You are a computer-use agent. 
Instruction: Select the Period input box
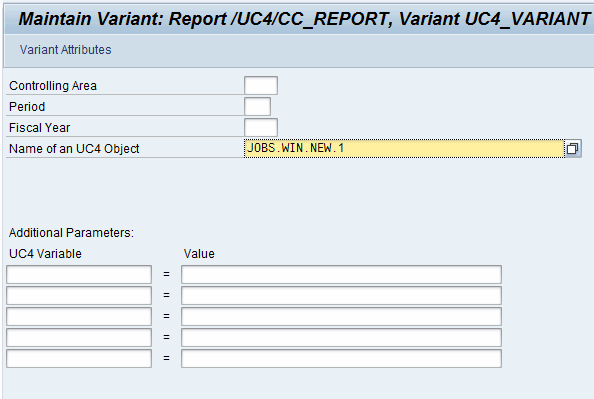coord(258,106)
